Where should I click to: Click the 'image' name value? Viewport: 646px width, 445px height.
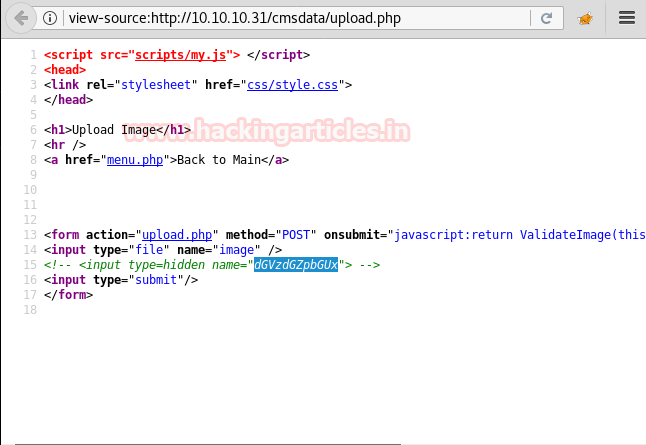click(236, 250)
